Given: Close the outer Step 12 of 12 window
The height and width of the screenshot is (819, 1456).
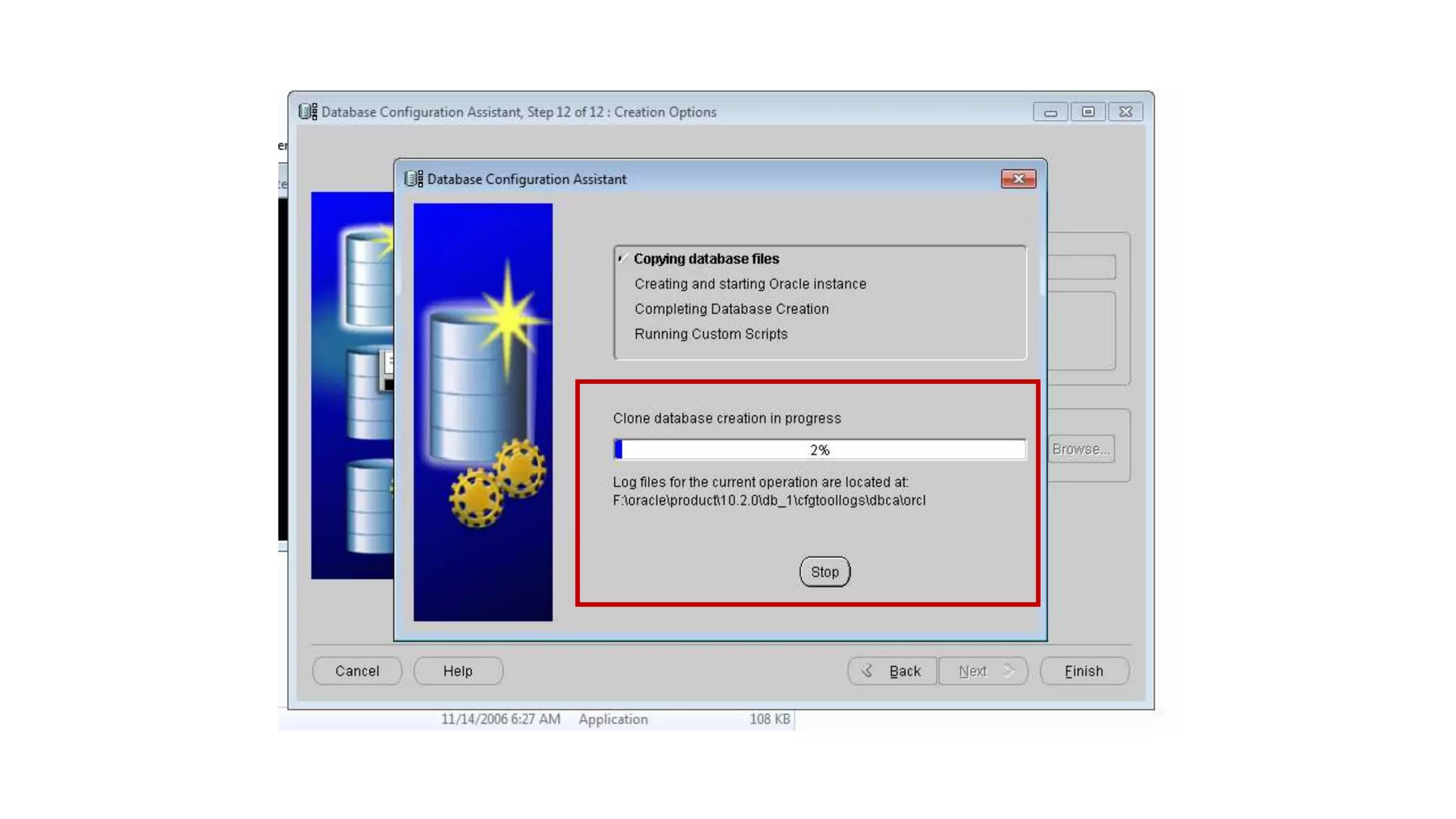Looking at the screenshot, I should tap(1125, 112).
